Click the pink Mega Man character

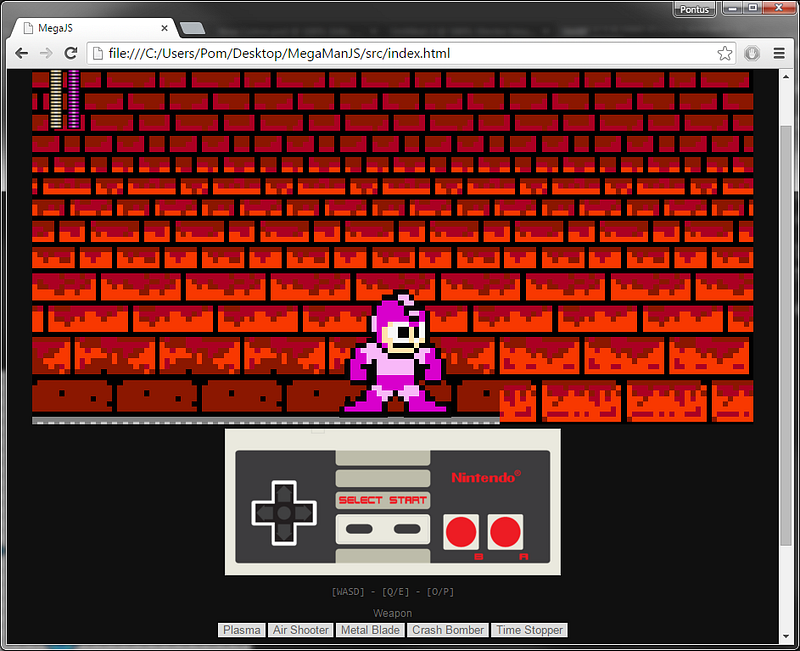[x=395, y=352]
